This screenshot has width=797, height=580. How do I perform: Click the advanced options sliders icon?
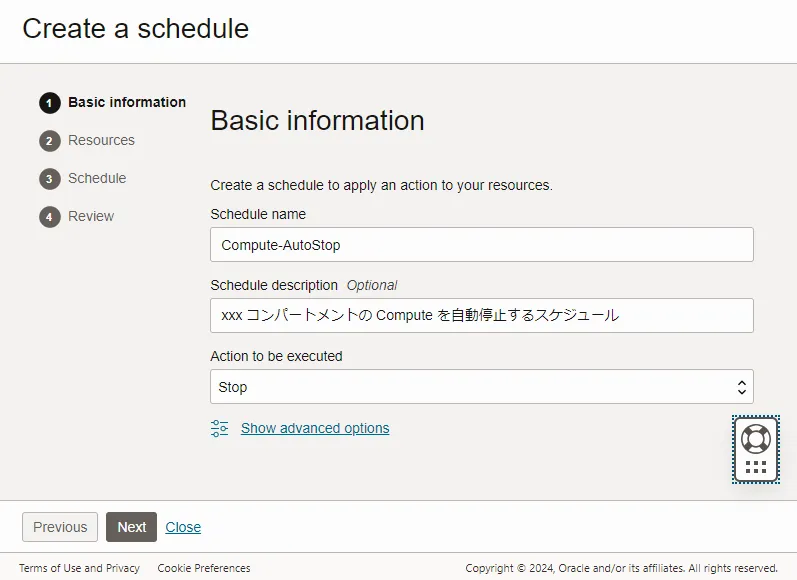pos(220,429)
